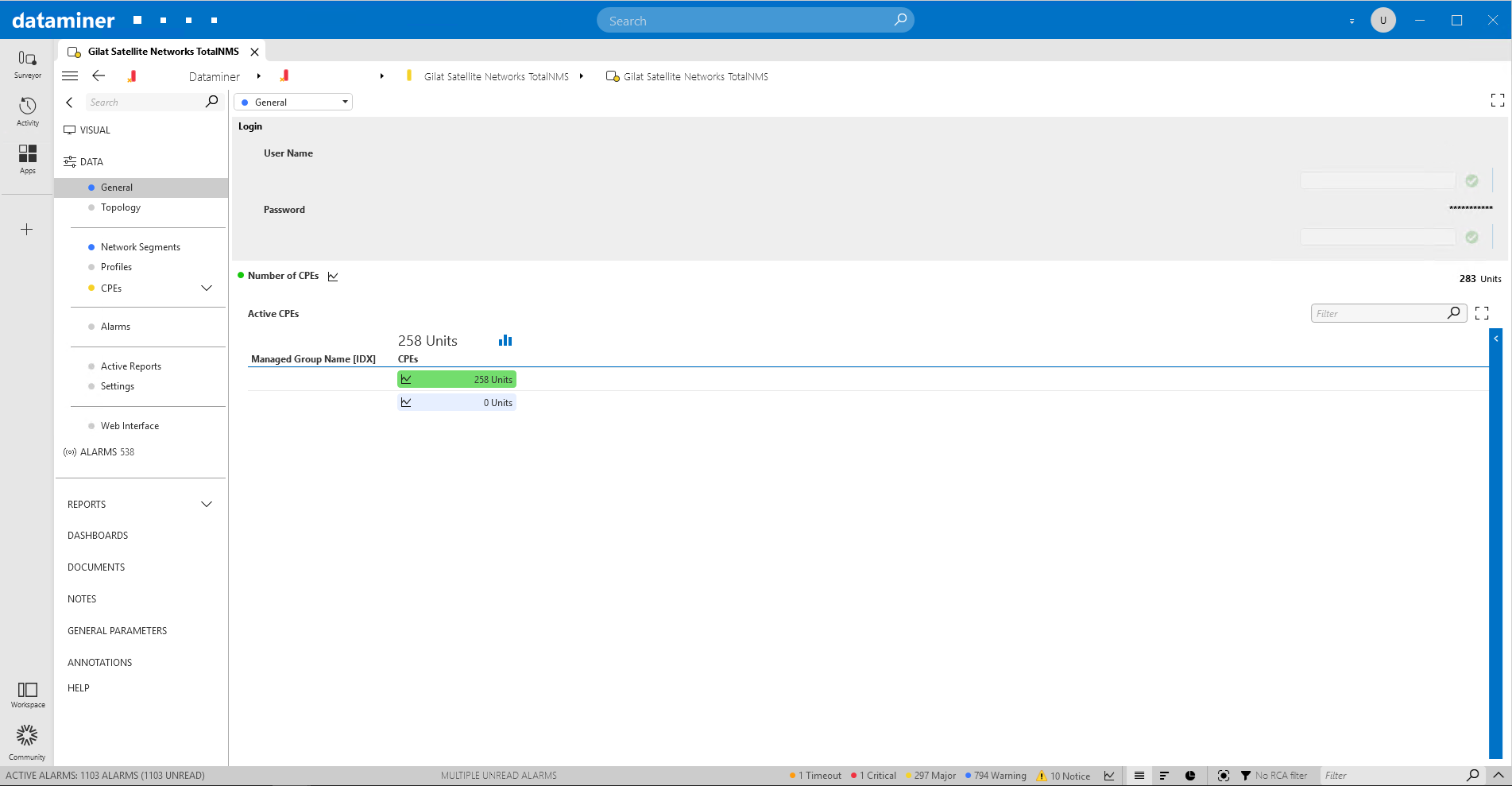Click the plus icon in left sidebar
The width and height of the screenshot is (1512, 786).
(27, 230)
